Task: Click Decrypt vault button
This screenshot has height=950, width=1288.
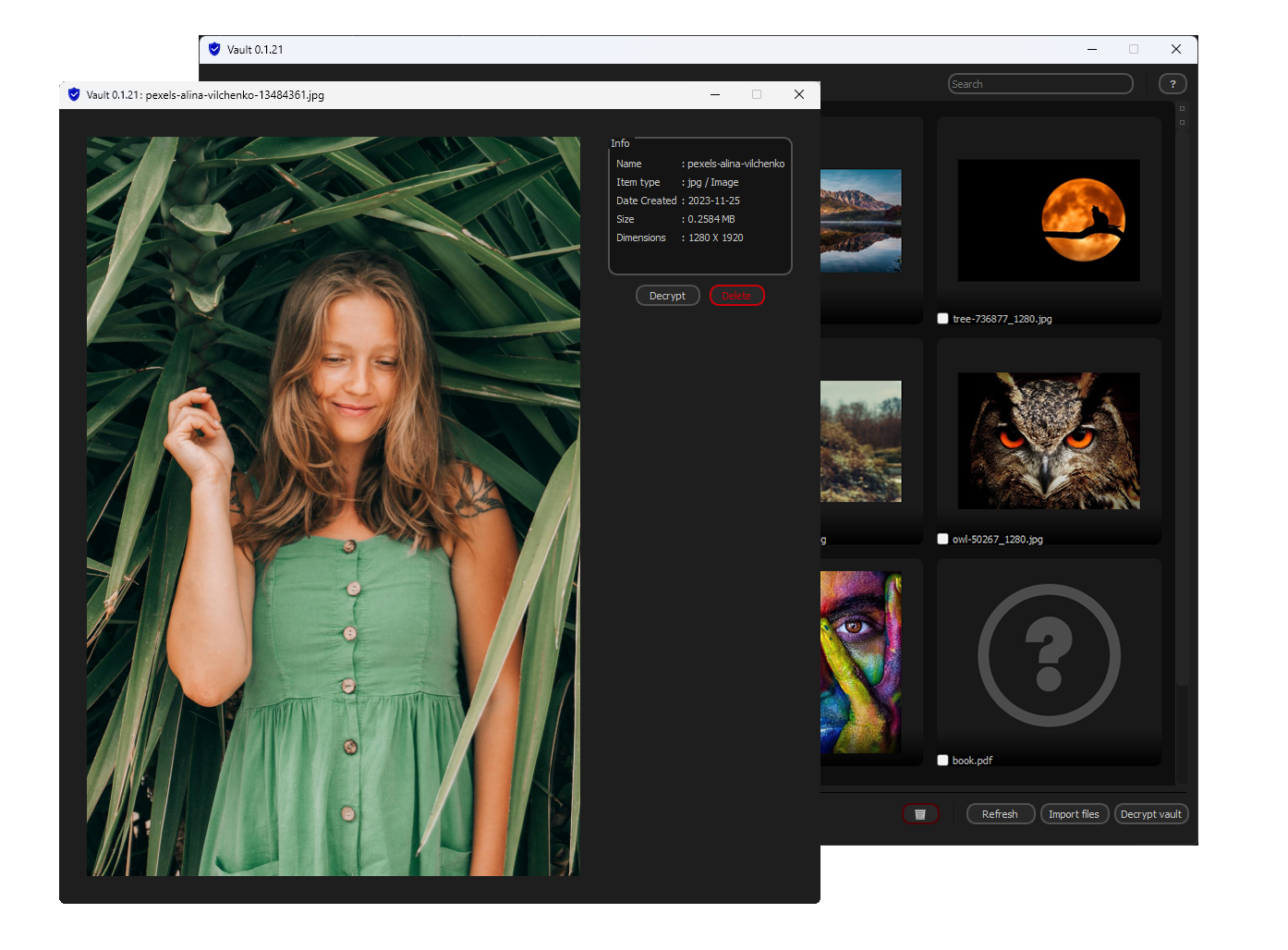Action: click(x=1150, y=814)
